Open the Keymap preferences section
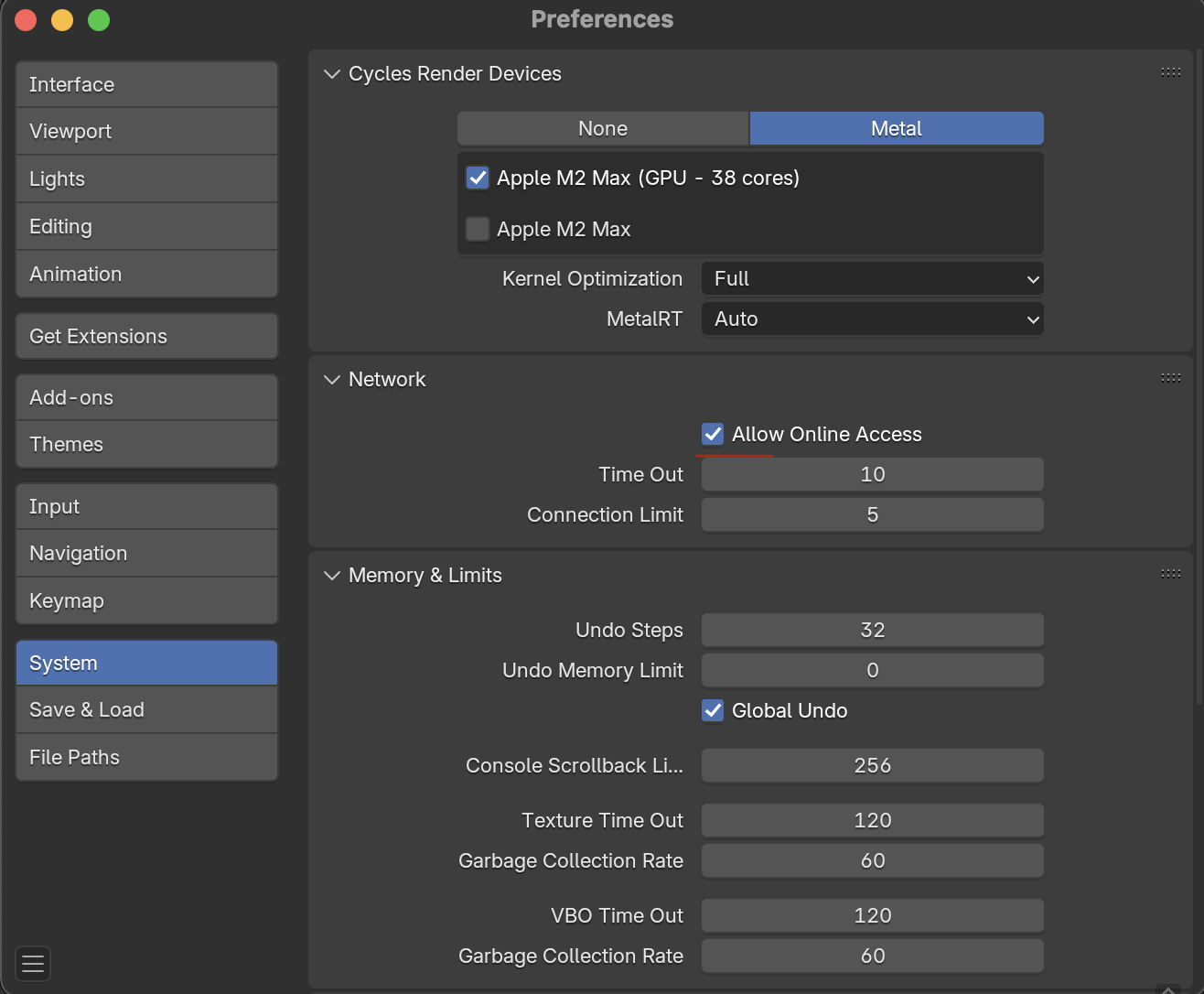The image size is (1204, 994). pos(146,600)
